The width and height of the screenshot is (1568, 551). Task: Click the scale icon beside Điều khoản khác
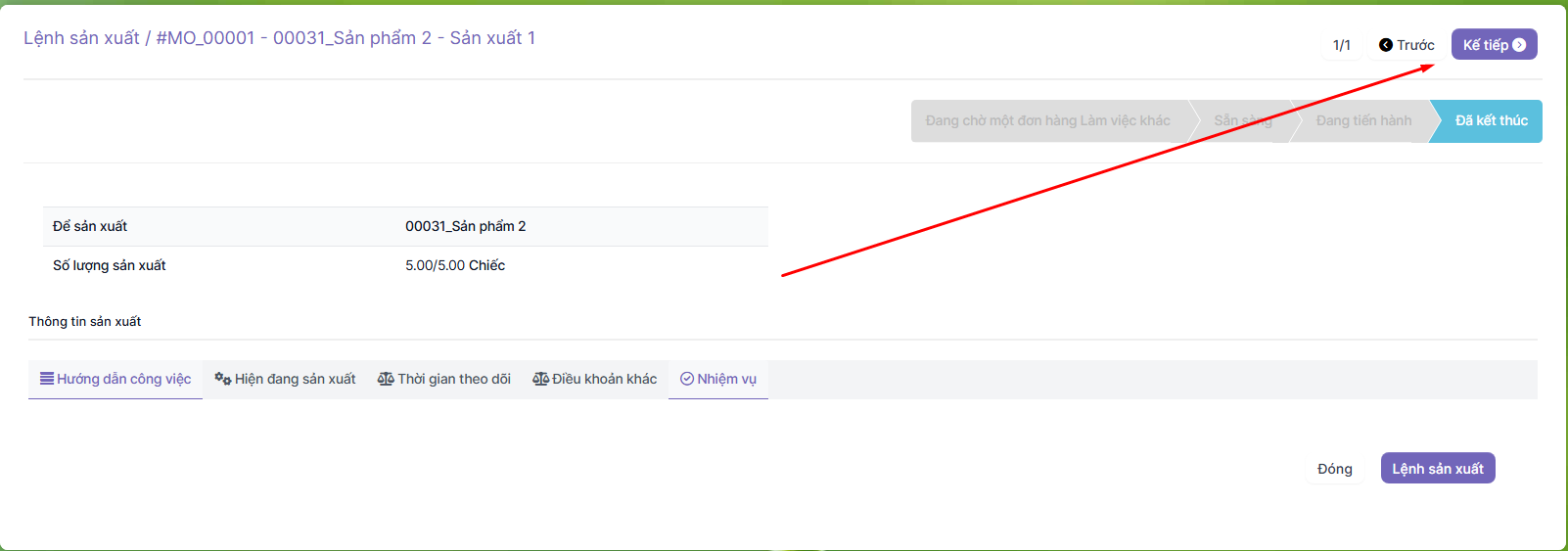pyautogui.click(x=540, y=379)
